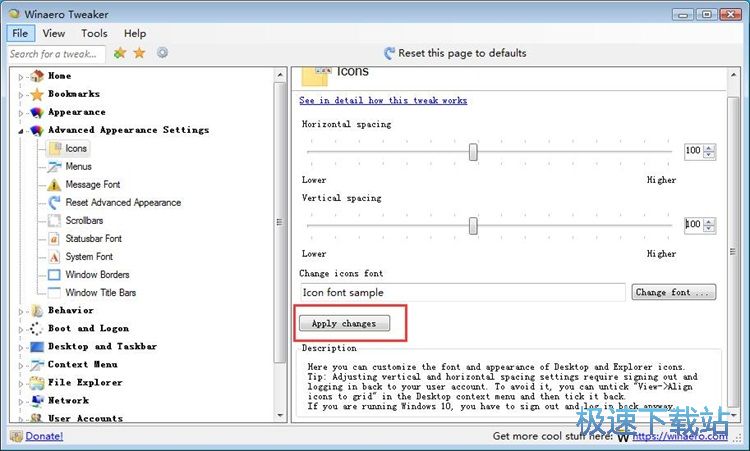Expand the Behavior tree node
The height and width of the screenshot is (451, 750).
click(x=21, y=311)
